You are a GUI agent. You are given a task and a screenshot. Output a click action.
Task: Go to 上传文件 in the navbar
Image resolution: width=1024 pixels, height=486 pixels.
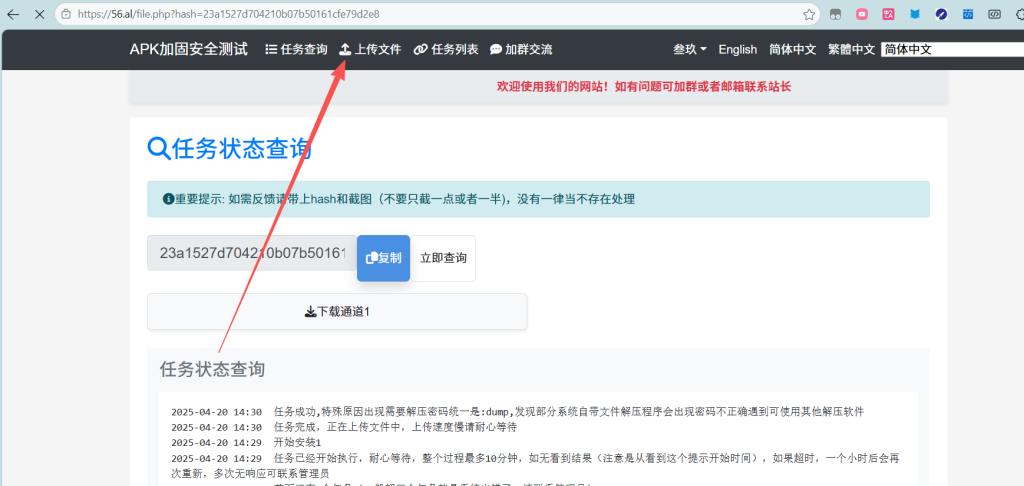370,49
